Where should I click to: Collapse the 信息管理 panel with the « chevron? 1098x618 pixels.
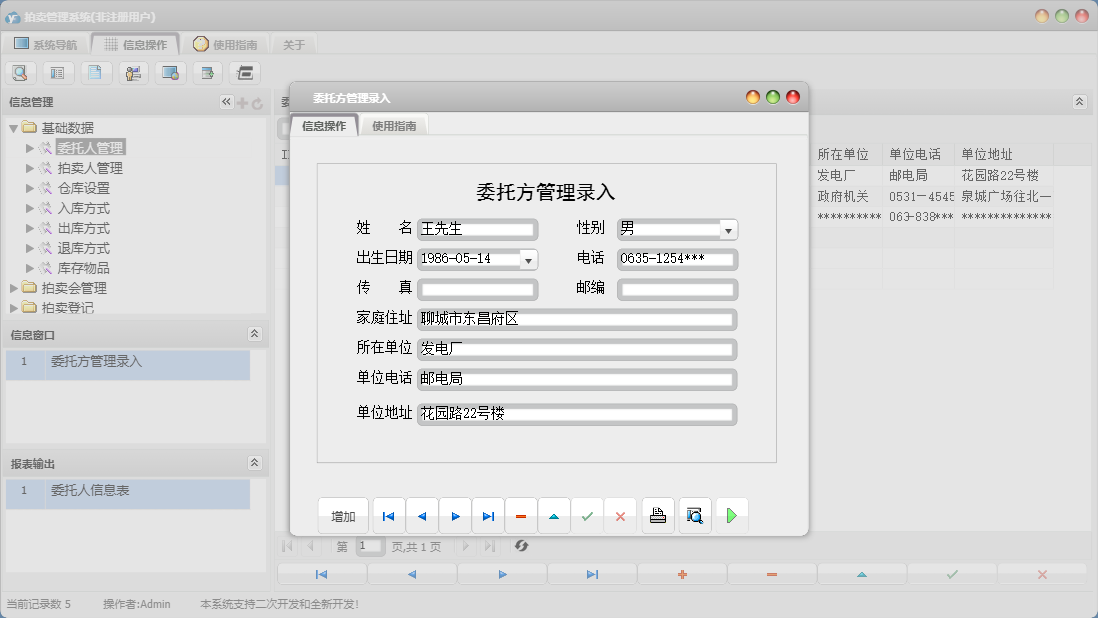[226, 101]
